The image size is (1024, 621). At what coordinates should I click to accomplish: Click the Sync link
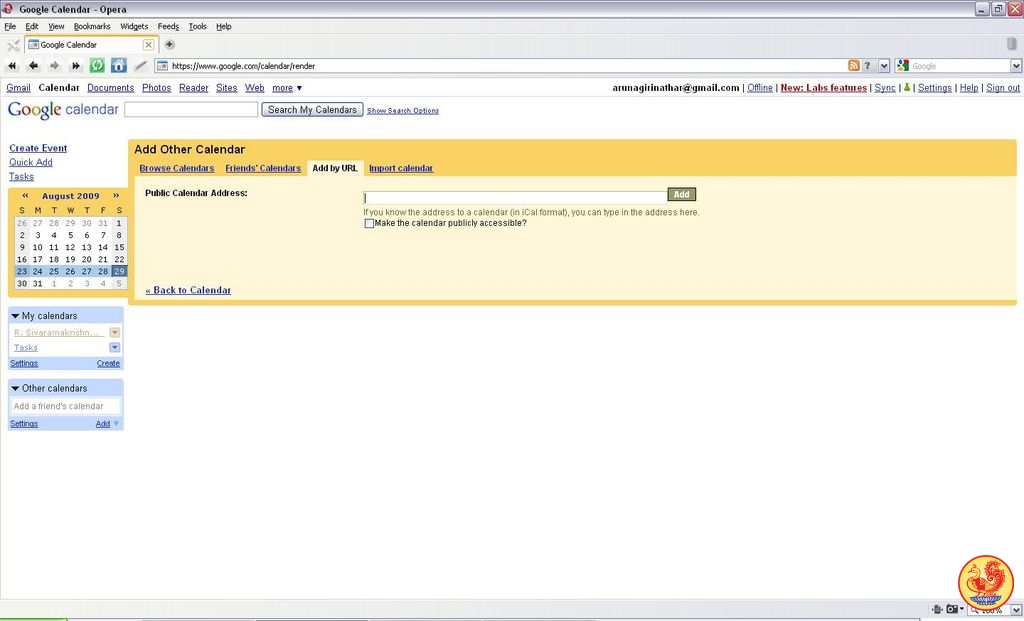(x=885, y=88)
